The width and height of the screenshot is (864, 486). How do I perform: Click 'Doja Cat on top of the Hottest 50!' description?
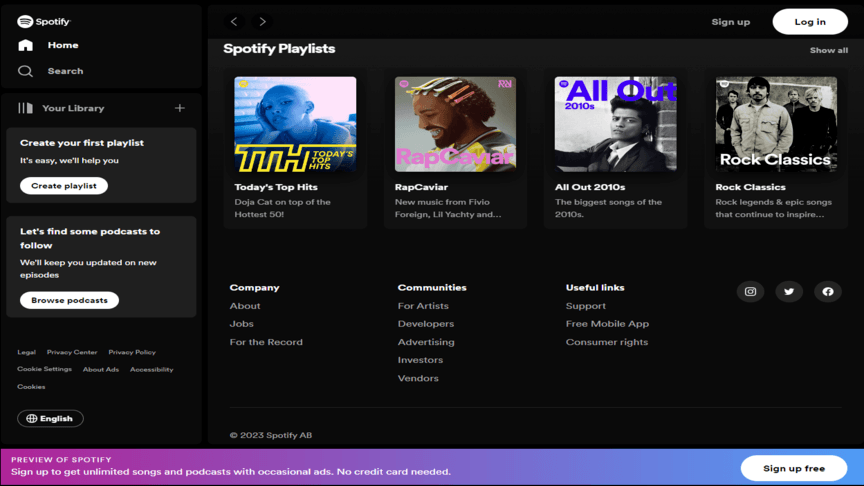click(x=283, y=208)
